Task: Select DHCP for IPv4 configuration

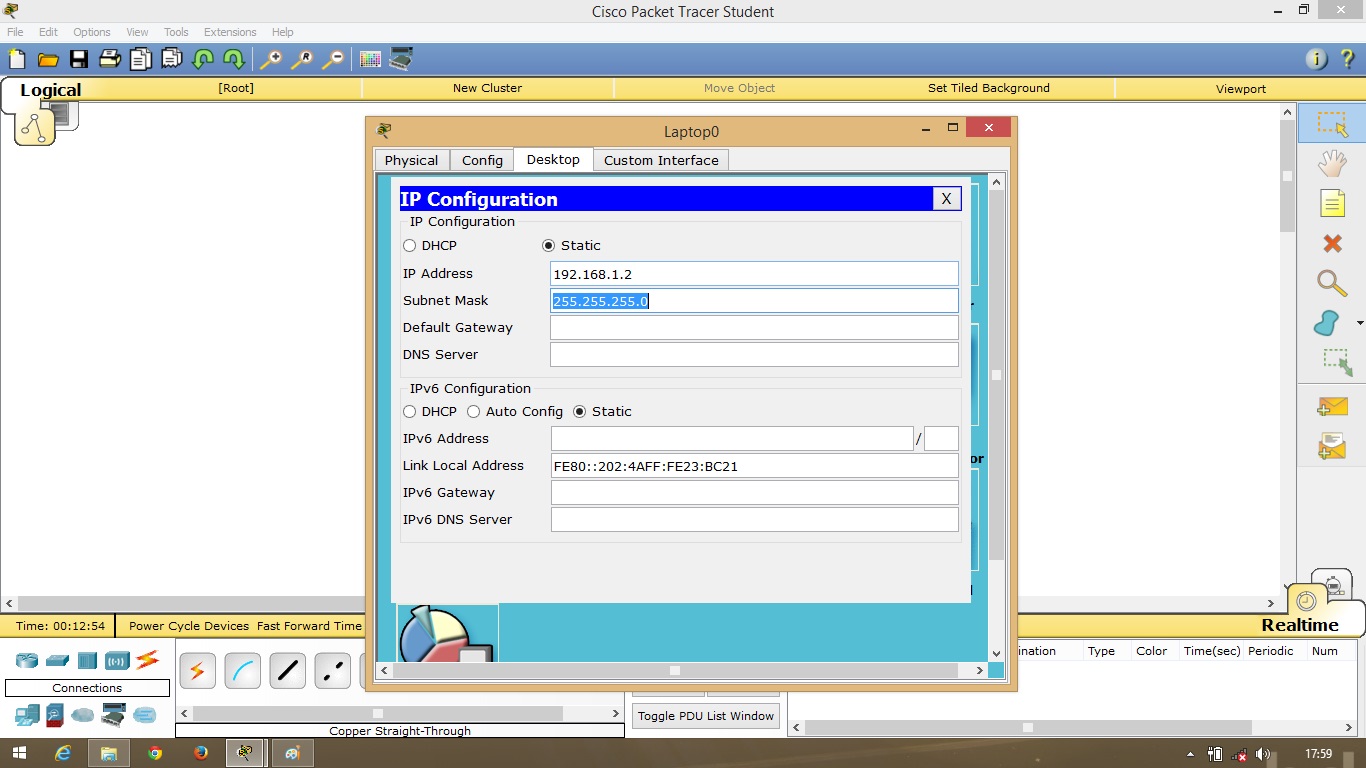Action: [410, 246]
